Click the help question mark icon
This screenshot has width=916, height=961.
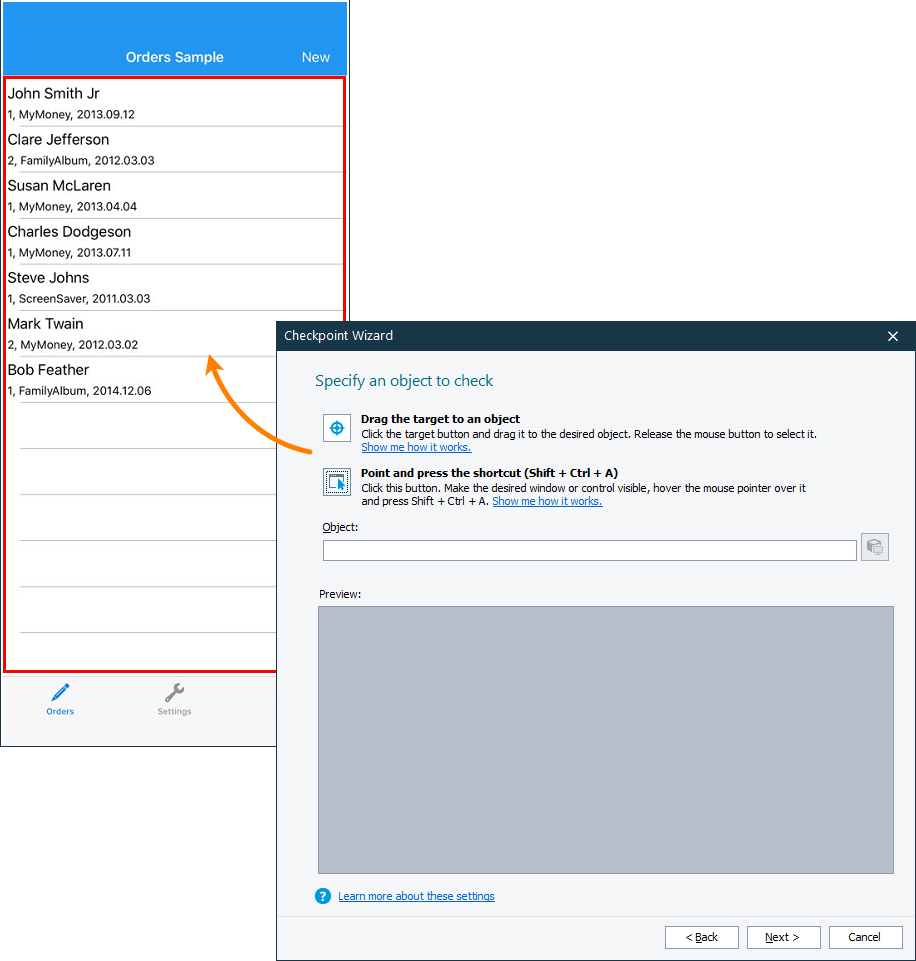click(322, 896)
